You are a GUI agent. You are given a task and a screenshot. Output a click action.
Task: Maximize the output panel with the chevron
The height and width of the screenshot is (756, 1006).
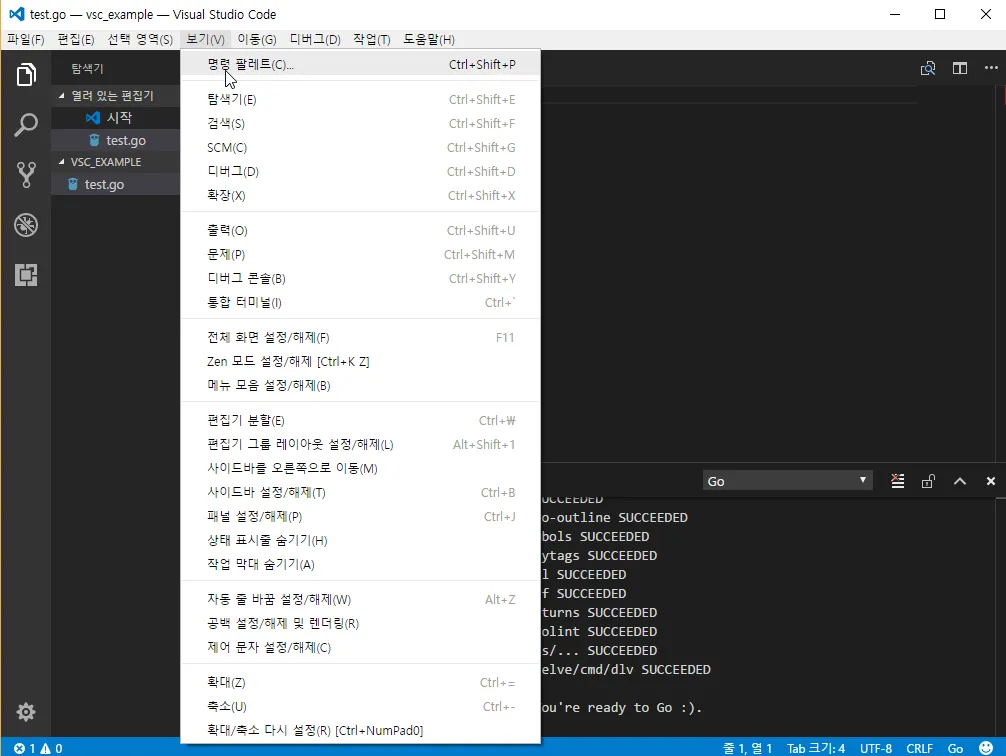(x=960, y=481)
